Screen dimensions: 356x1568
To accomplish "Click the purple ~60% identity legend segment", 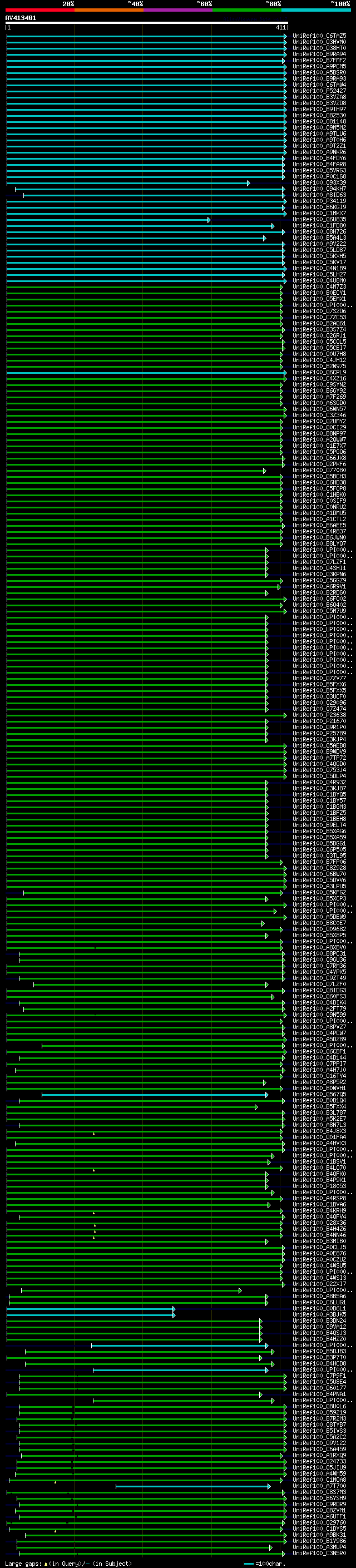I will (177, 11).
